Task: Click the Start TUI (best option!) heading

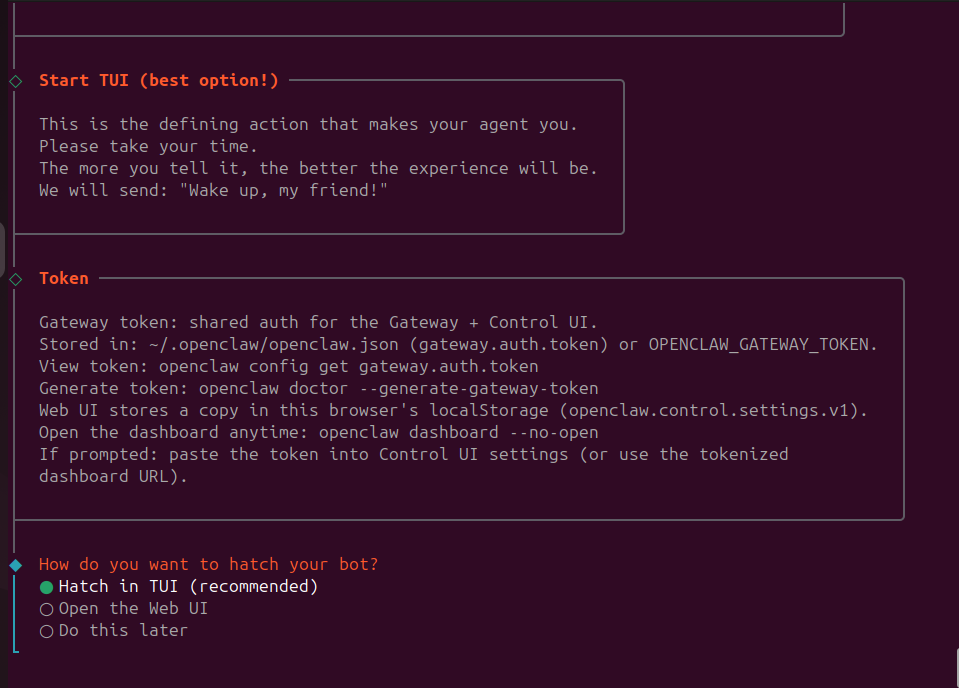Action: (x=158, y=81)
